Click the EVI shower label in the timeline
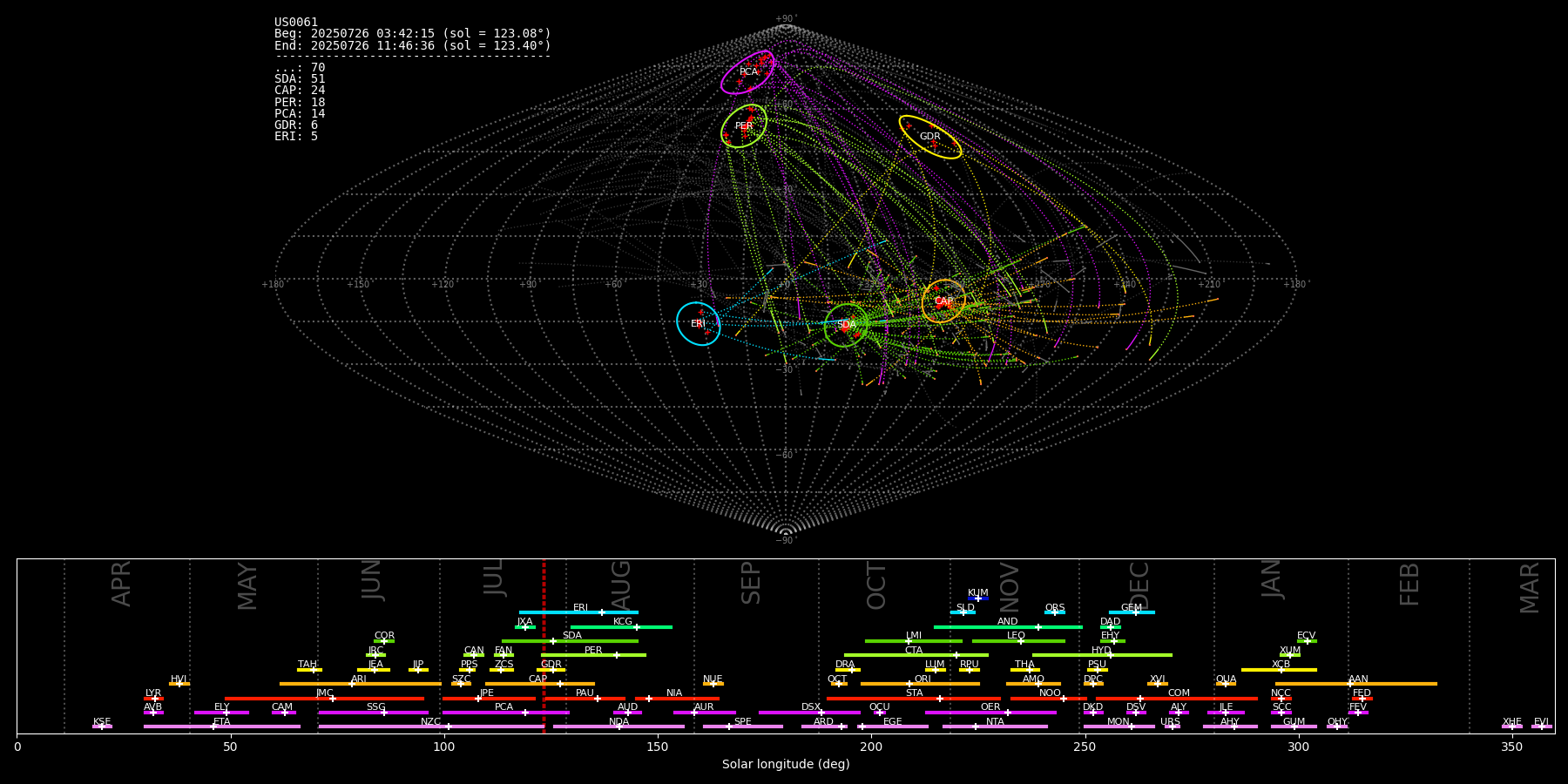This screenshot has height=784, width=1568. [x=1541, y=722]
